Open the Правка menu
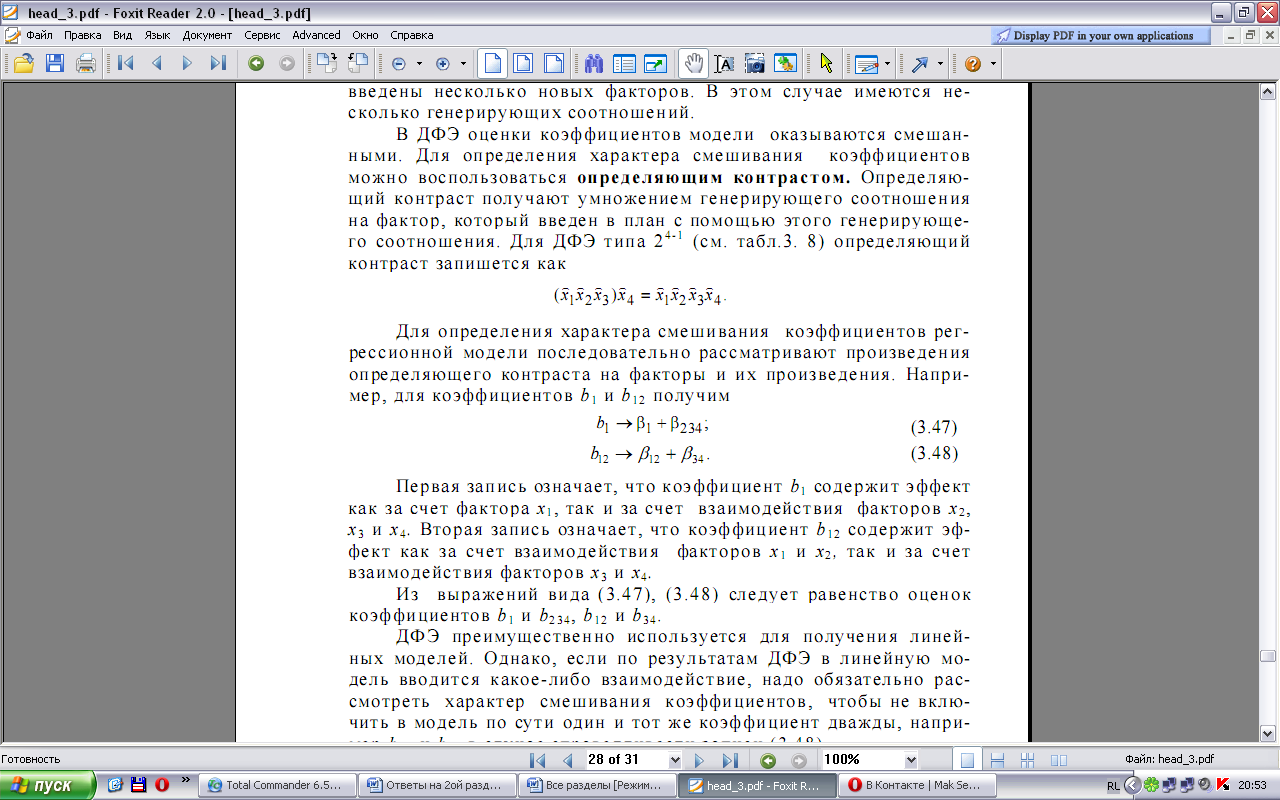This screenshot has width=1280, height=800. (x=83, y=34)
